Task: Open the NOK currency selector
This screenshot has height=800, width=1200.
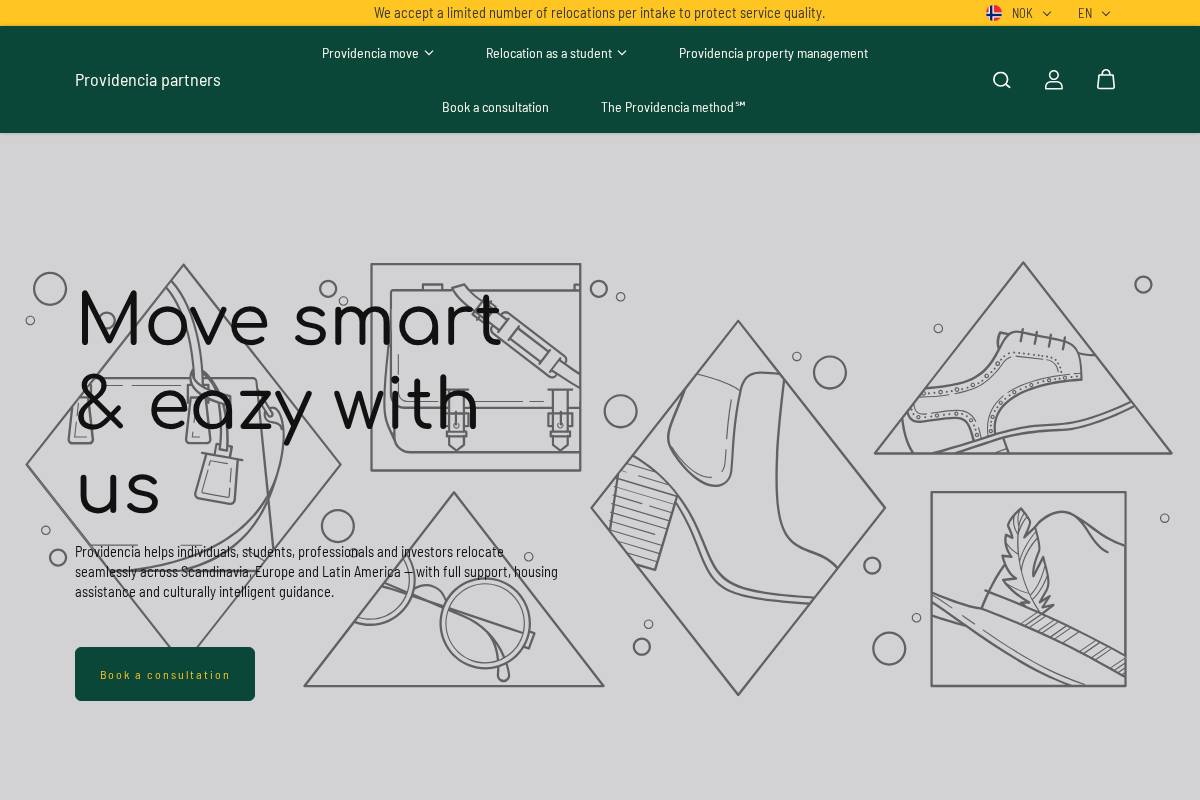Action: [x=1022, y=13]
